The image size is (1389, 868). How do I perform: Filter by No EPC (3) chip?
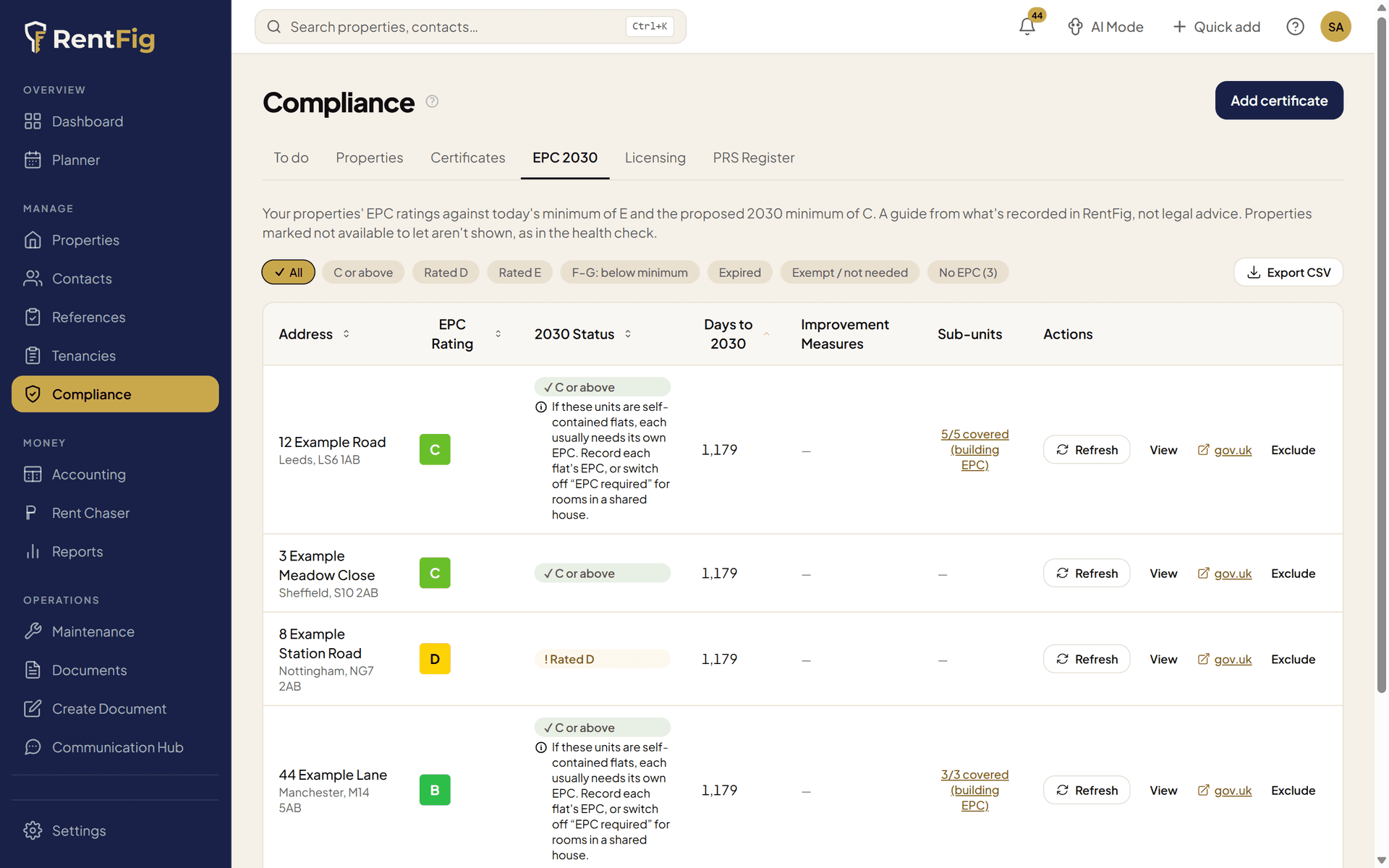(x=968, y=273)
